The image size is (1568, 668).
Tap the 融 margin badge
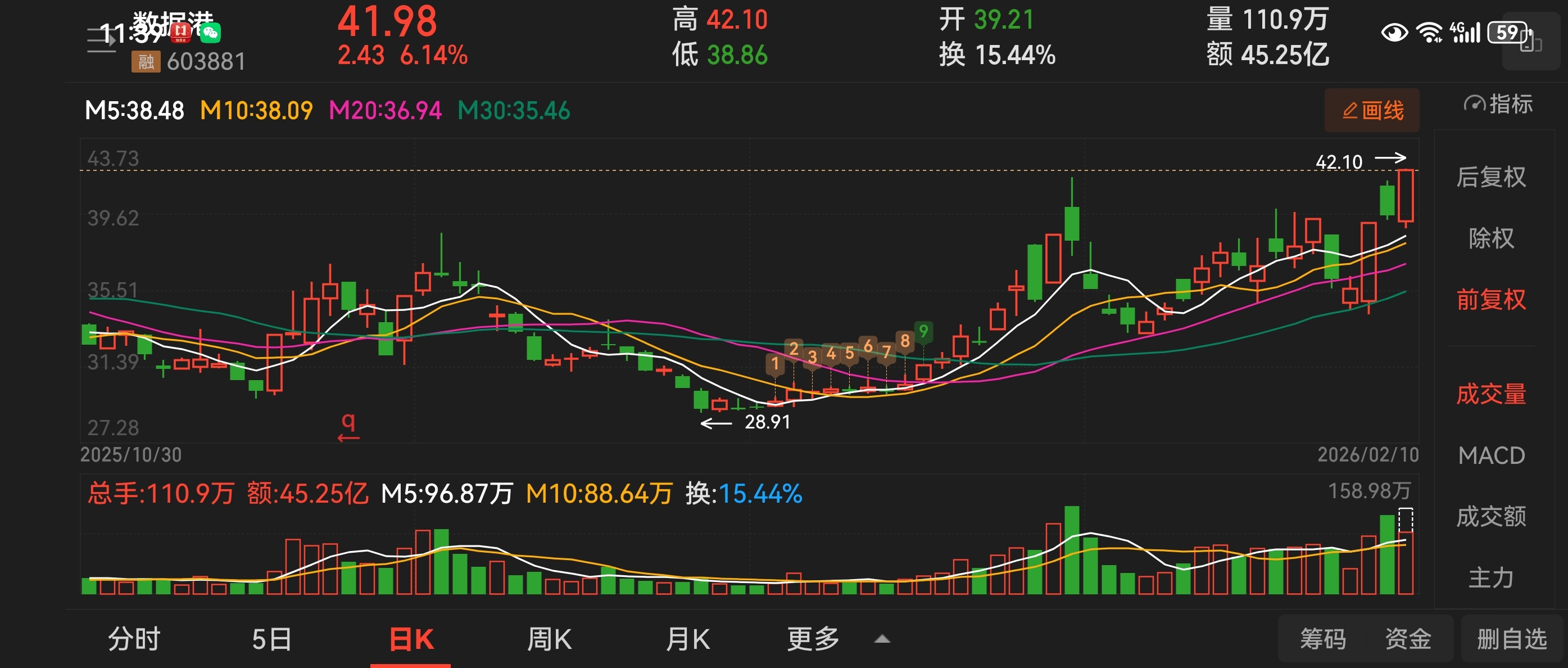pos(146,61)
